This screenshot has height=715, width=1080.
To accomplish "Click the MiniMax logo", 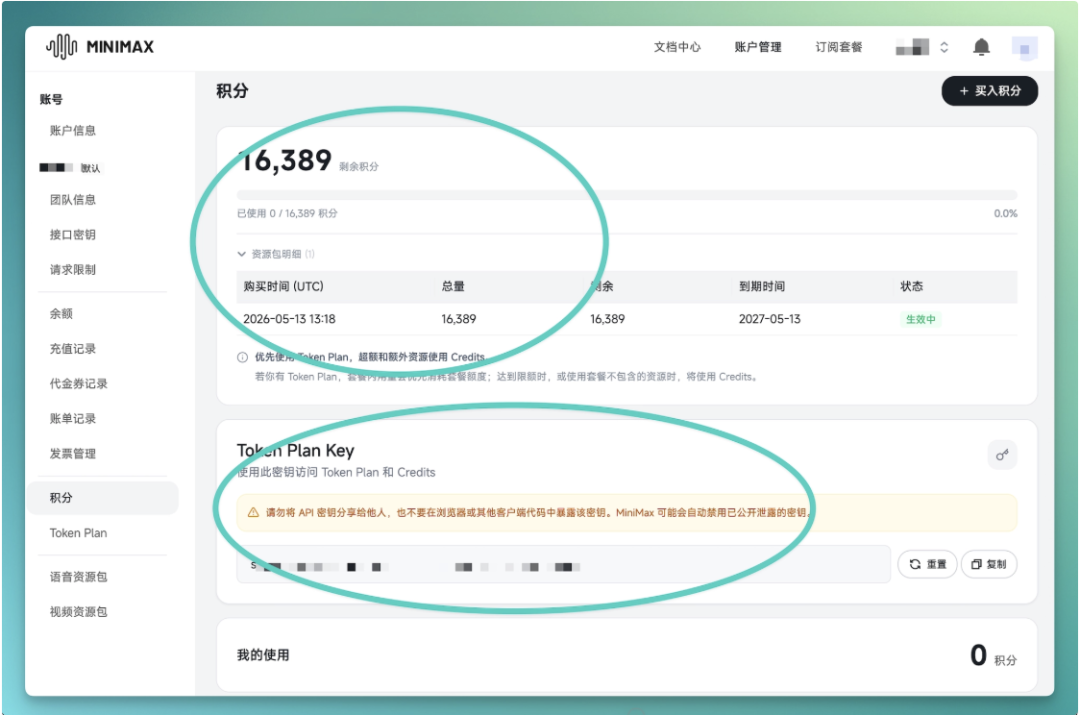I will tap(100, 47).
